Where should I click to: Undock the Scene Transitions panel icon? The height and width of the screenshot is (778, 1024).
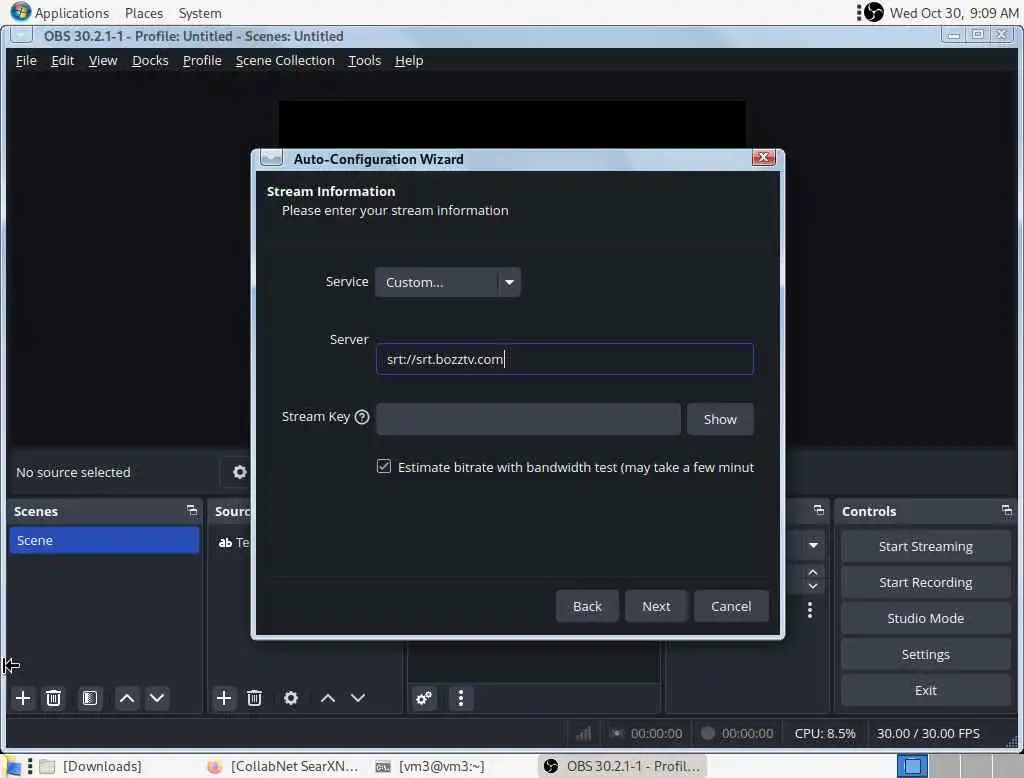pos(819,510)
